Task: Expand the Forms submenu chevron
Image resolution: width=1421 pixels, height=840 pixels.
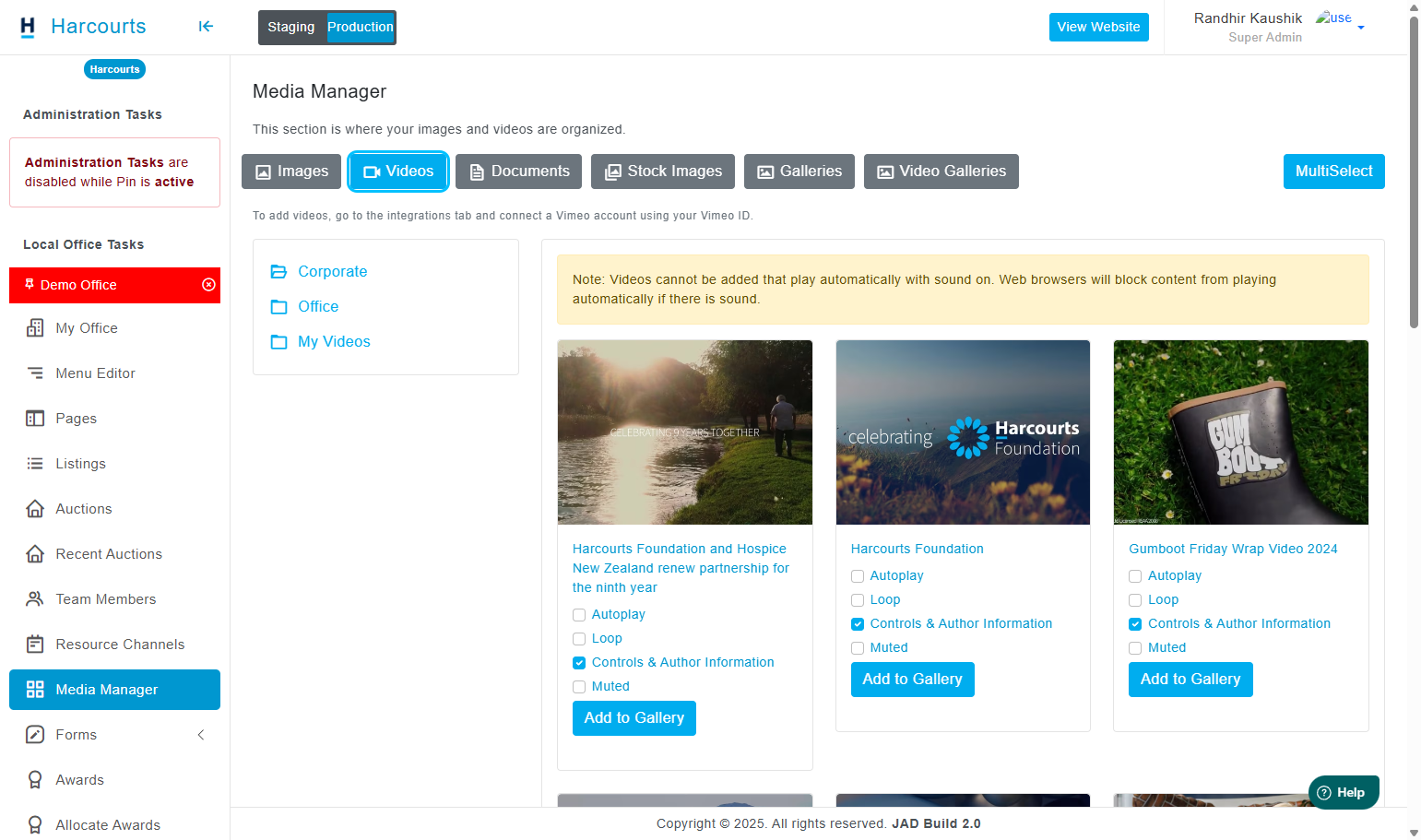Action: coord(201,735)
